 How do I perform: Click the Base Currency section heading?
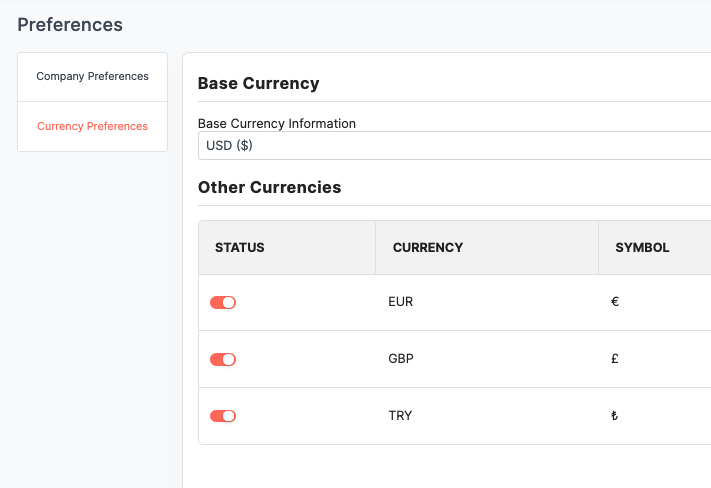click(258, 83)
